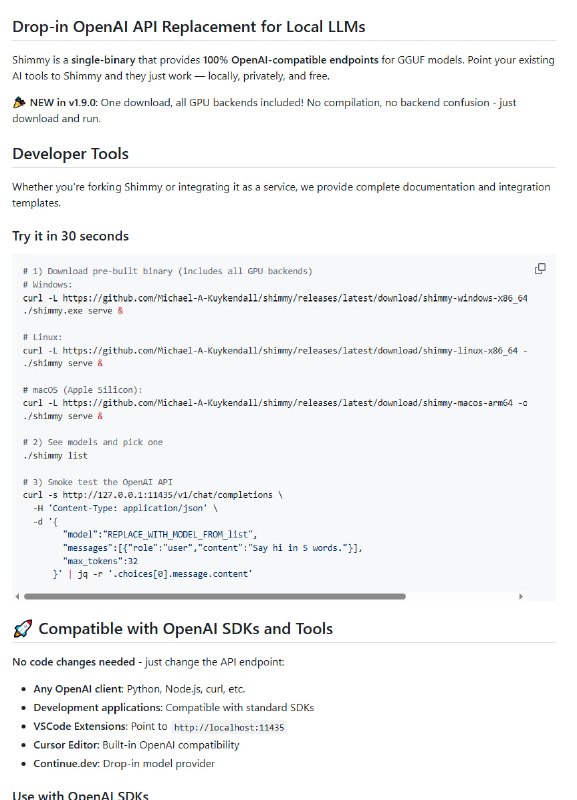Click the right scroll arrow of code block

coord(520,596)
